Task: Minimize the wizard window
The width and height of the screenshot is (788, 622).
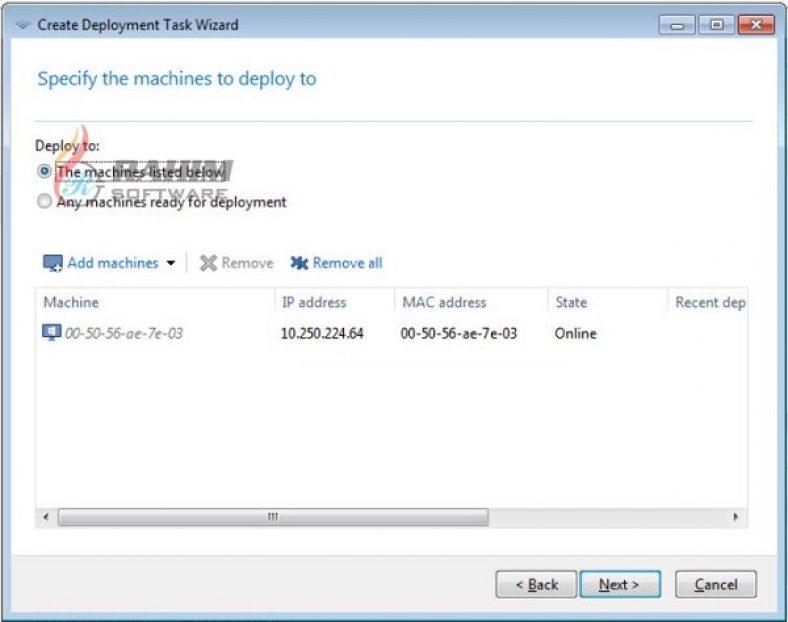Action: (677, 25)
